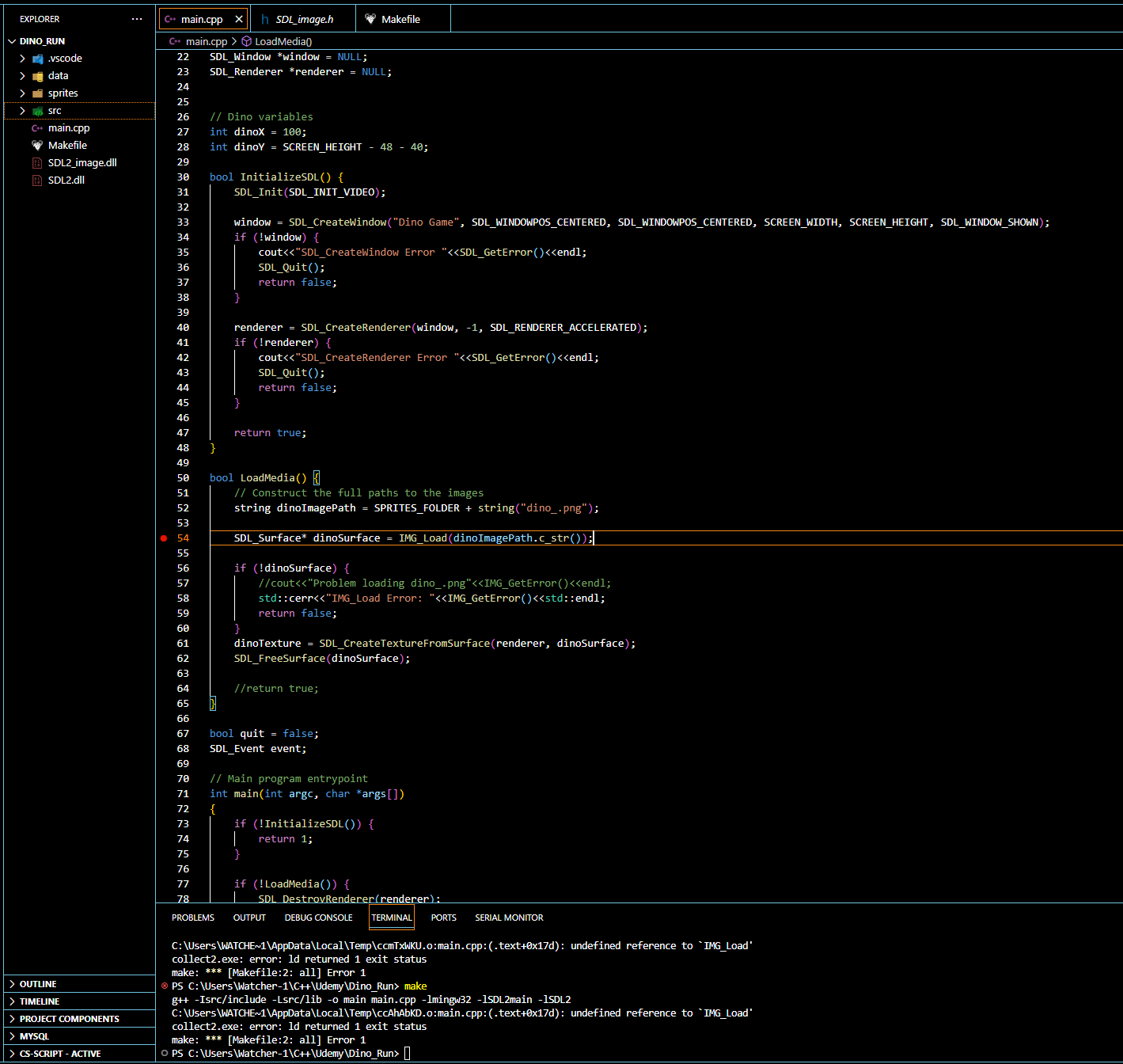Switch to the Makefile editor tab

[403, 19]
